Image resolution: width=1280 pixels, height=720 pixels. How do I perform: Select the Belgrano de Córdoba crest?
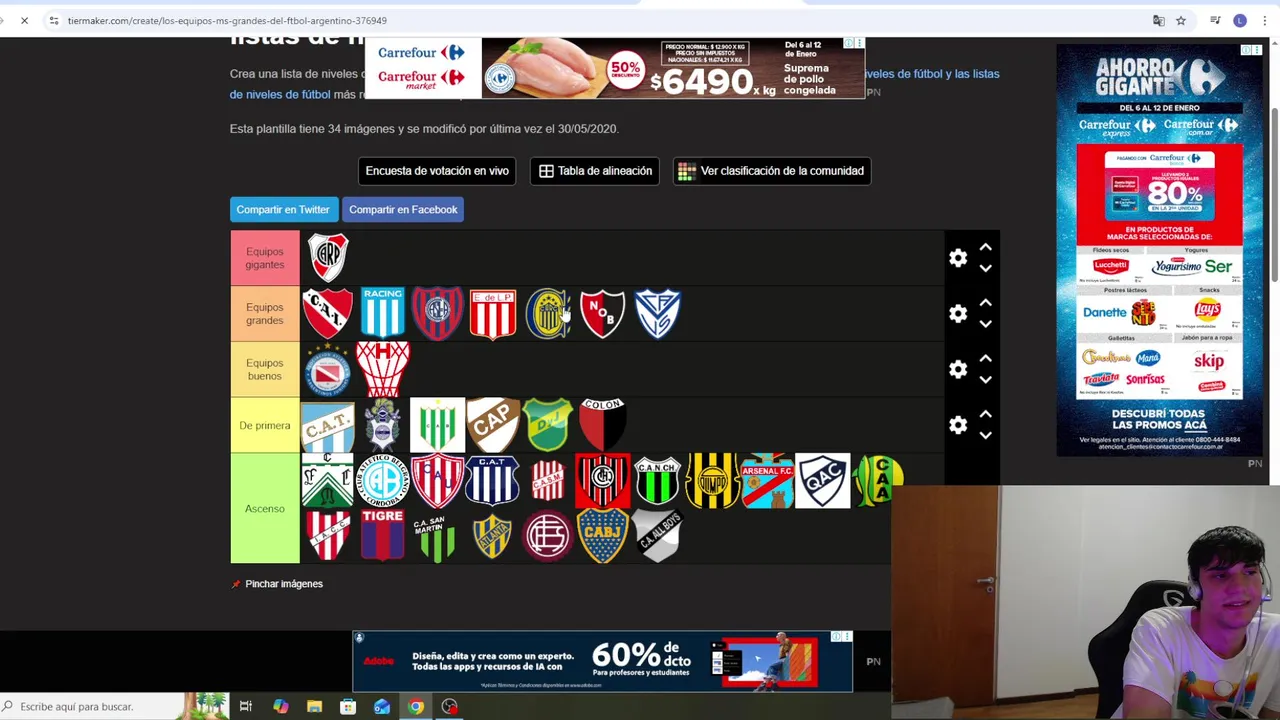click(382, 481)
